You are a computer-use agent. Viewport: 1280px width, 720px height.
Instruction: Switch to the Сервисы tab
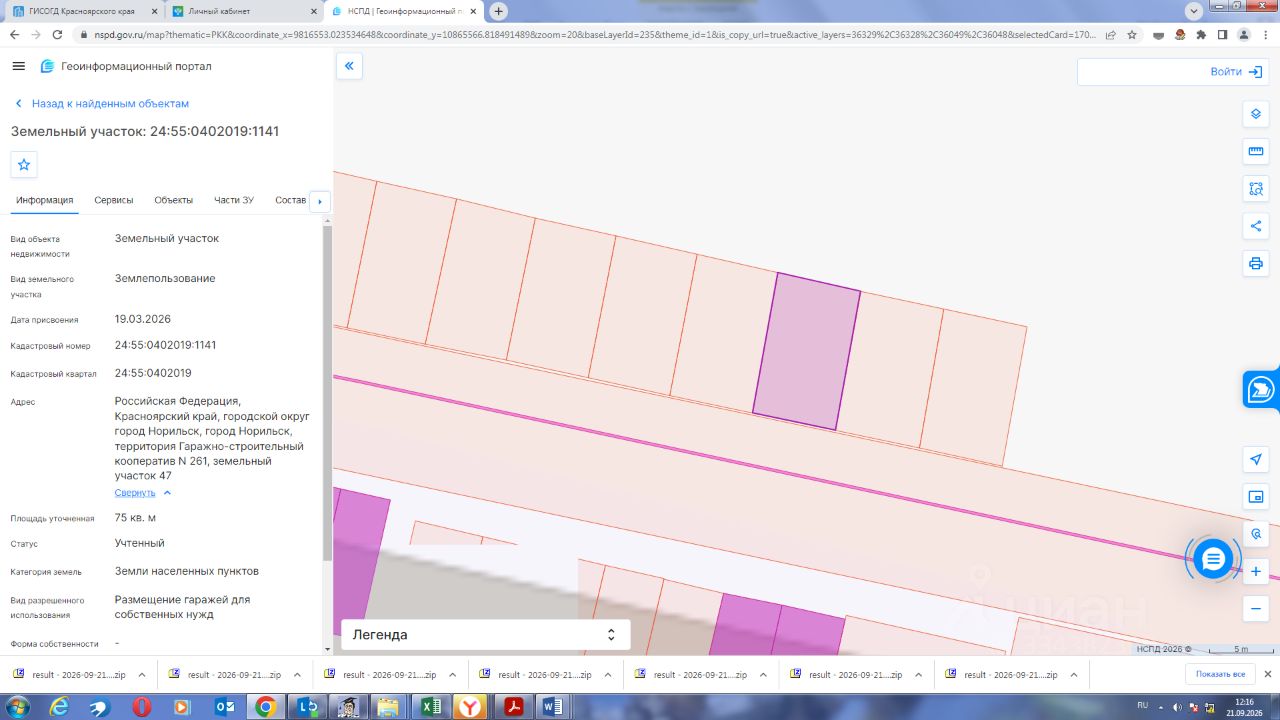pyautogui.click(x=114, y=200)
